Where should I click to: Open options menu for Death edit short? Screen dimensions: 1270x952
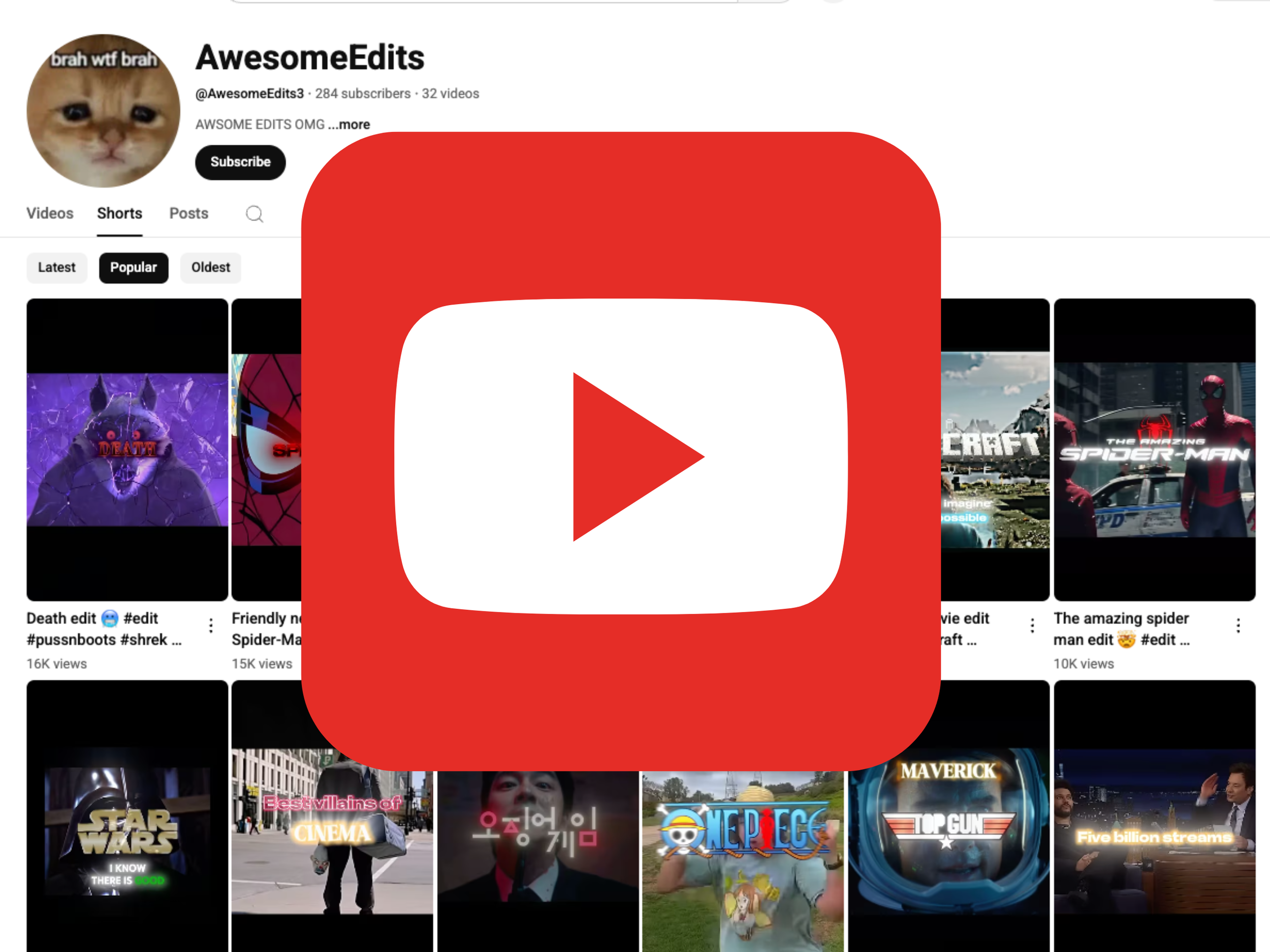click(211, 626)
